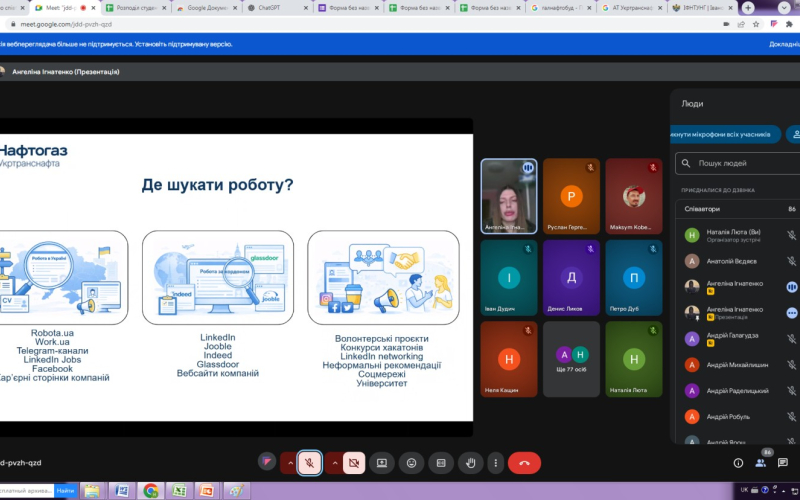Image resolution: width=800 pixels, height=500 pixels.
Task: Mute Андрій Робуль's microphone icon
Action: click(x=791, y=417)
